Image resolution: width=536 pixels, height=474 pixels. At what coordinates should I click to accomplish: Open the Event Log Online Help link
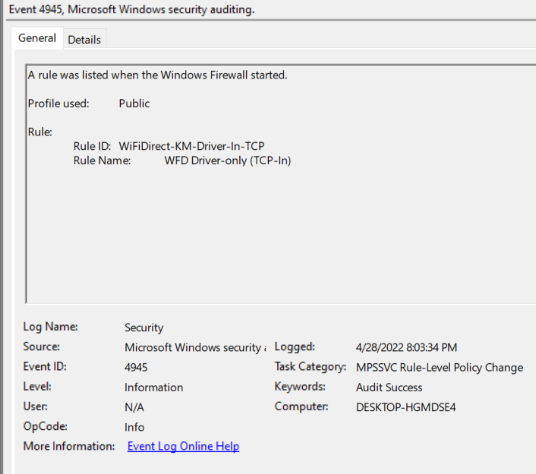(183, 446)
